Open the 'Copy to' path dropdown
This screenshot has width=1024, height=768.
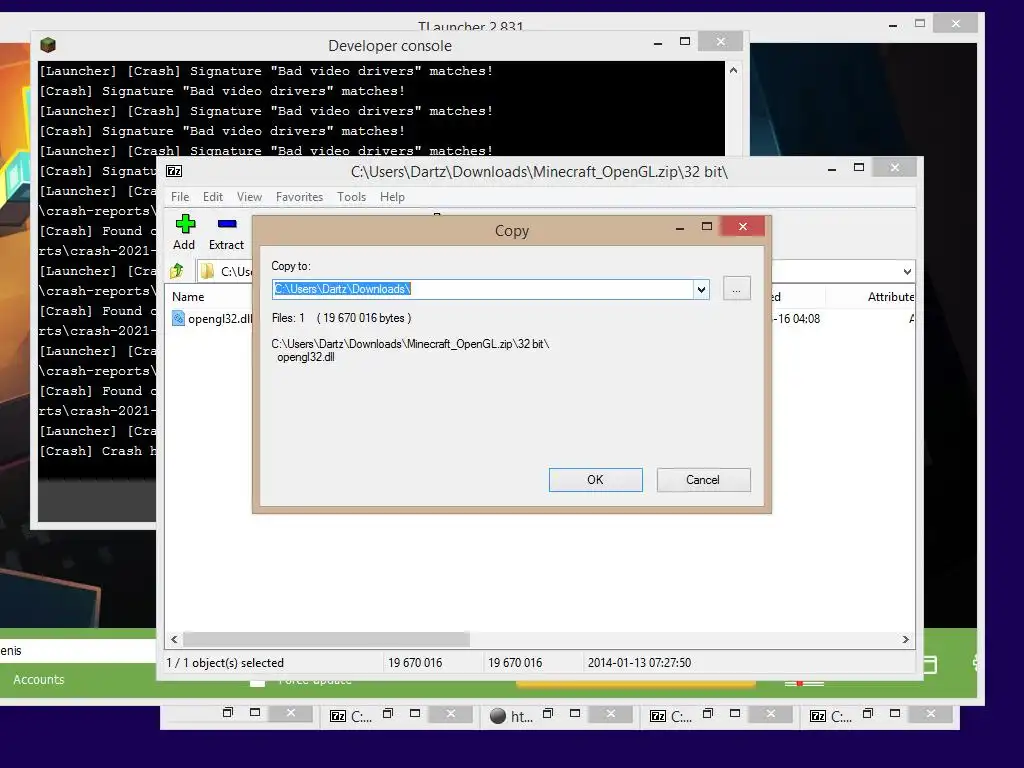(x=701, y=289)
